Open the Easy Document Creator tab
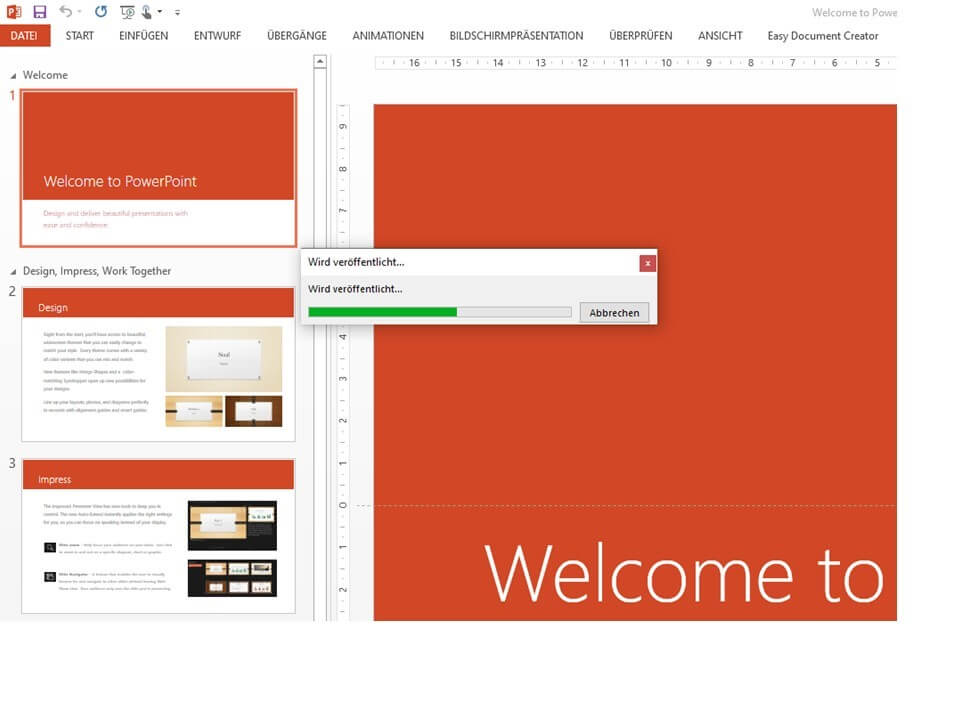The height and width of the screenshot is (720, 960). pos(823,36)
